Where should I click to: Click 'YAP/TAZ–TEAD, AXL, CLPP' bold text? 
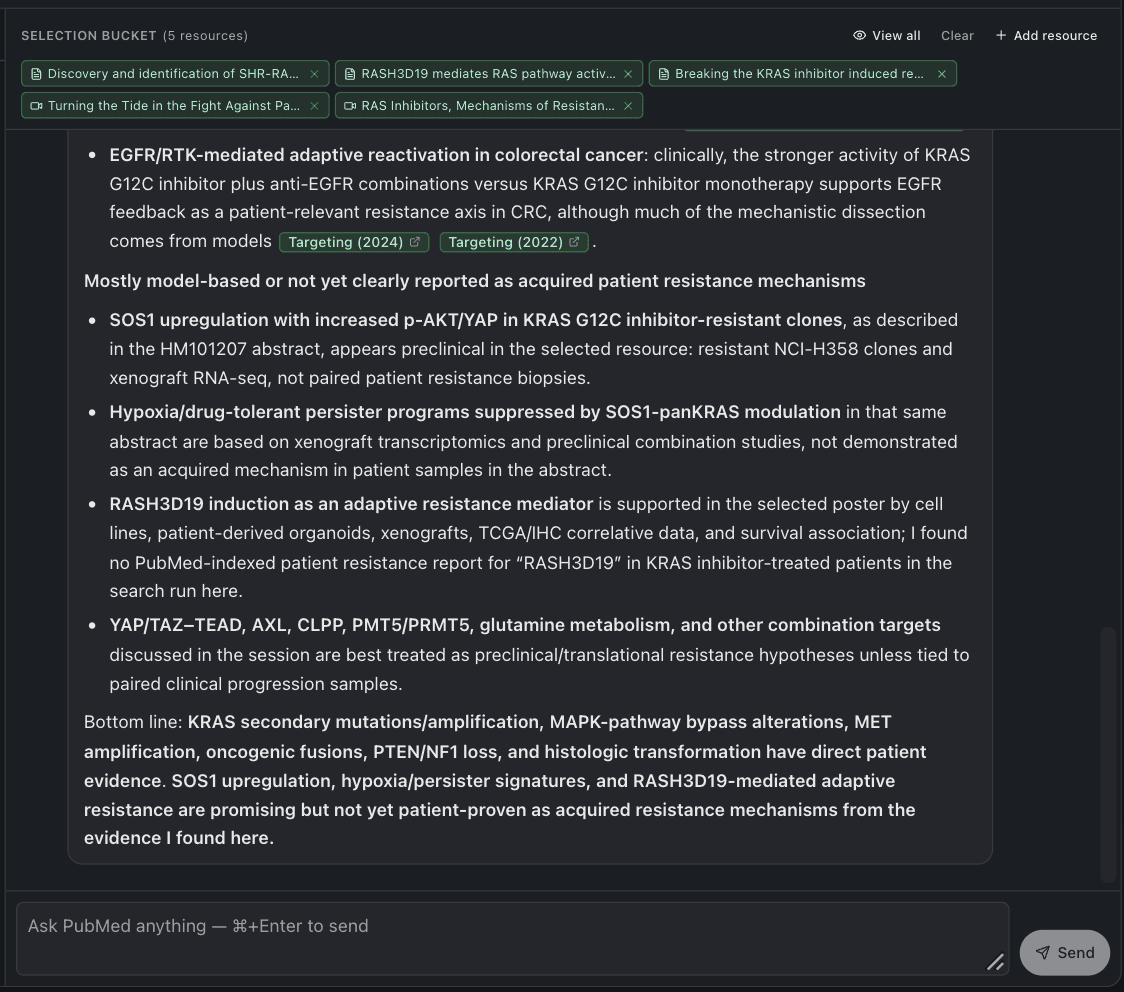click(525, 625)
